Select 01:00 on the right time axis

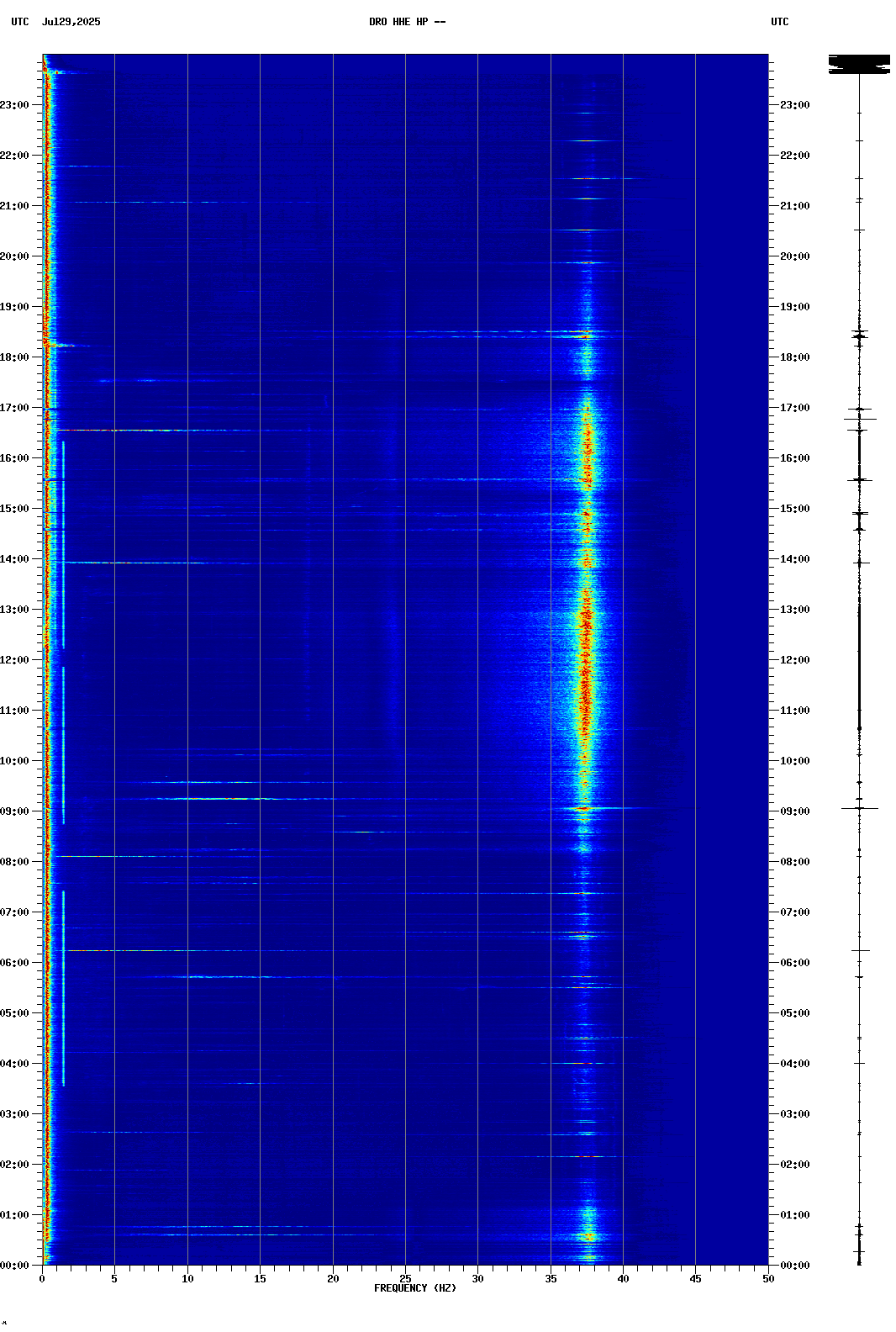coord(795,1215)
